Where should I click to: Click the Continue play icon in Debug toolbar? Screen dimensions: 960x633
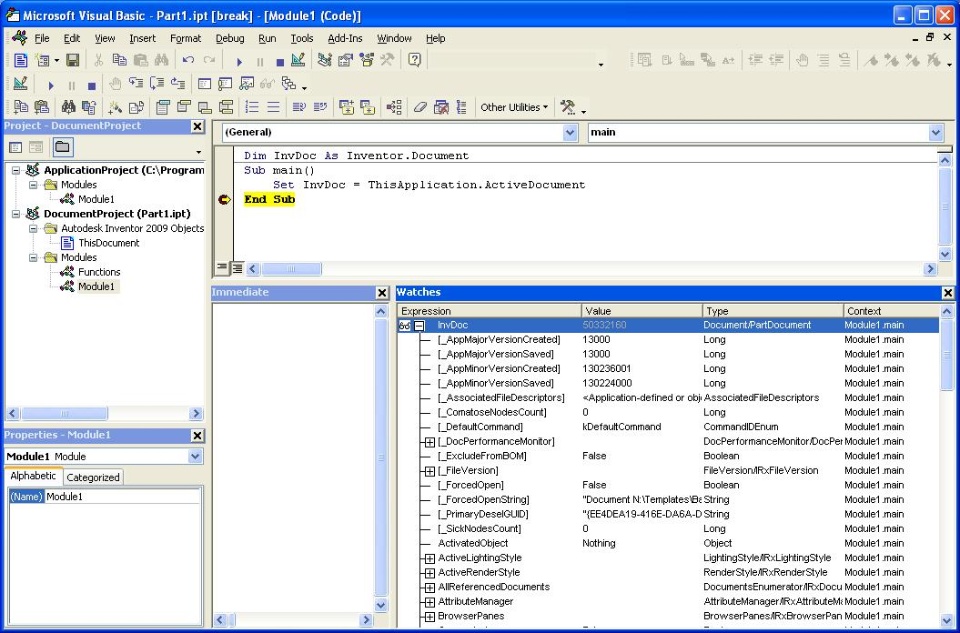click(51, 85)
